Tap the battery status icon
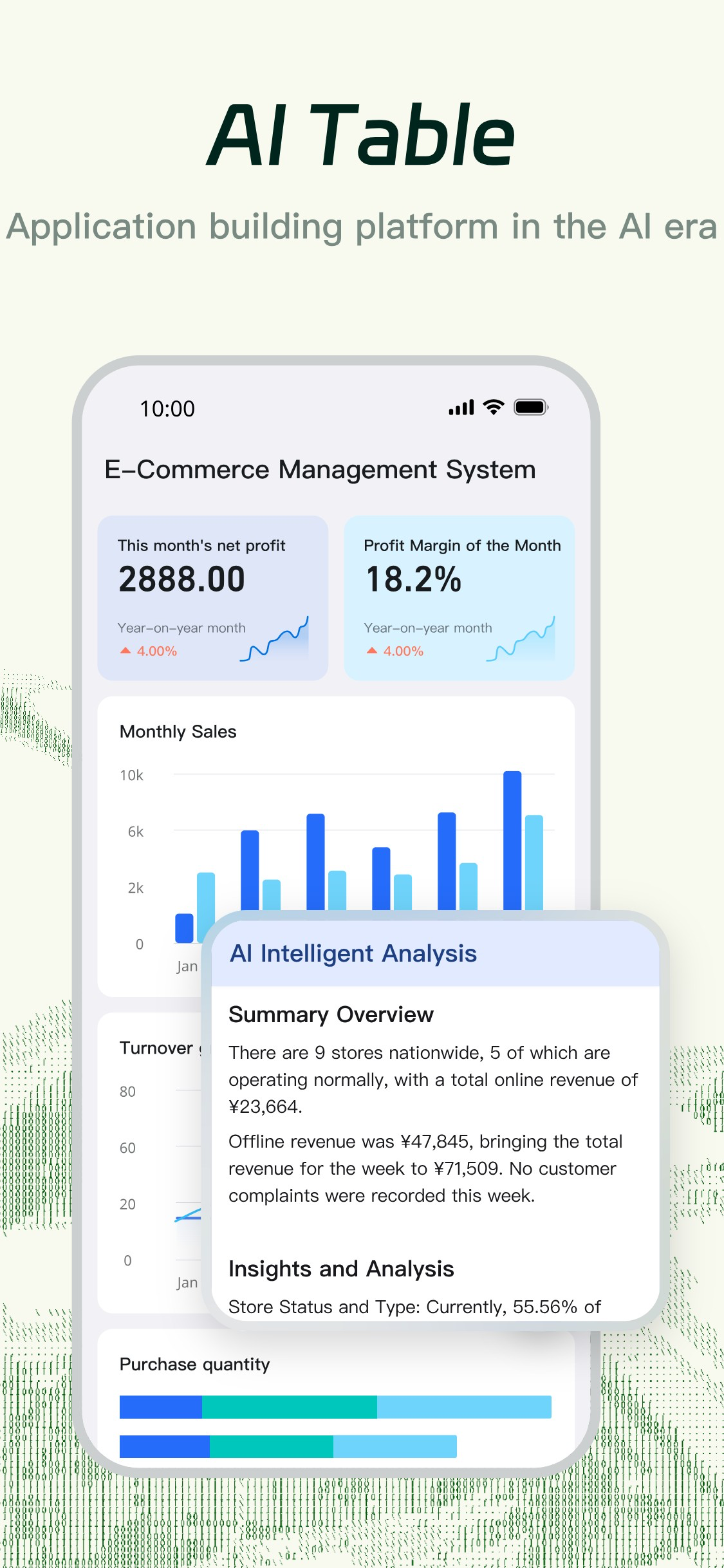Screen dimensions: 724x1568 click(x=531, y=407)
